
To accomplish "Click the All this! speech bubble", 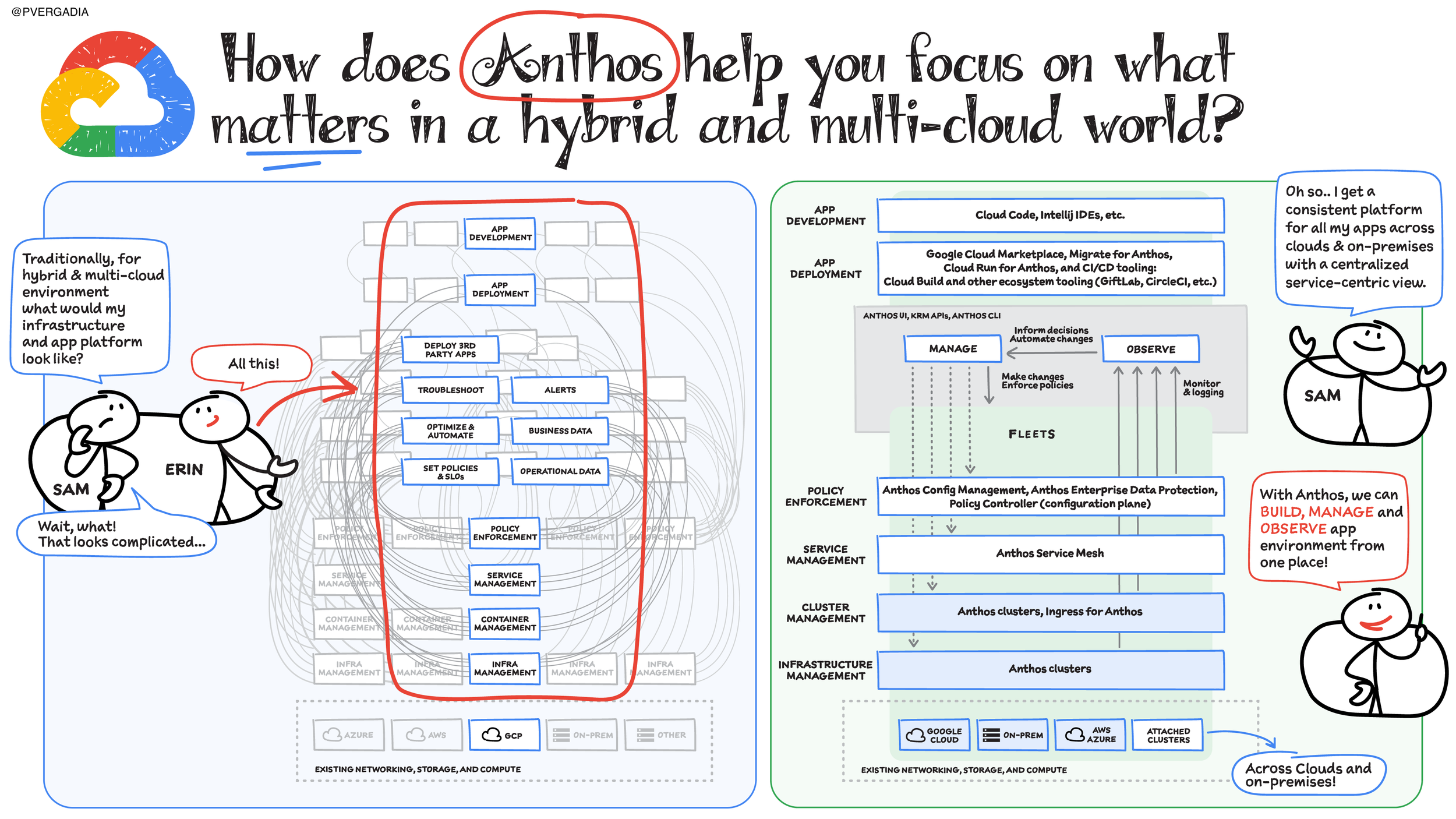I will coord(252,365).
